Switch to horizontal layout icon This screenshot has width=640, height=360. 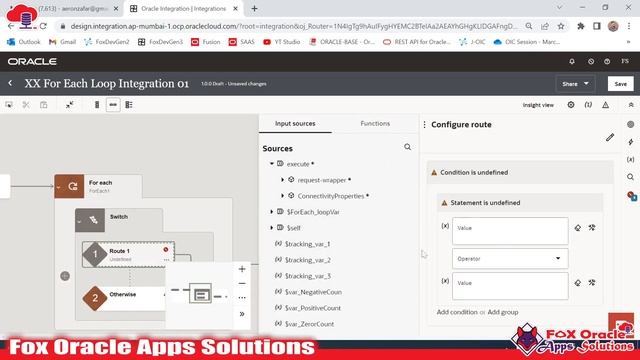pyautogui.click(x=113, y=105)
